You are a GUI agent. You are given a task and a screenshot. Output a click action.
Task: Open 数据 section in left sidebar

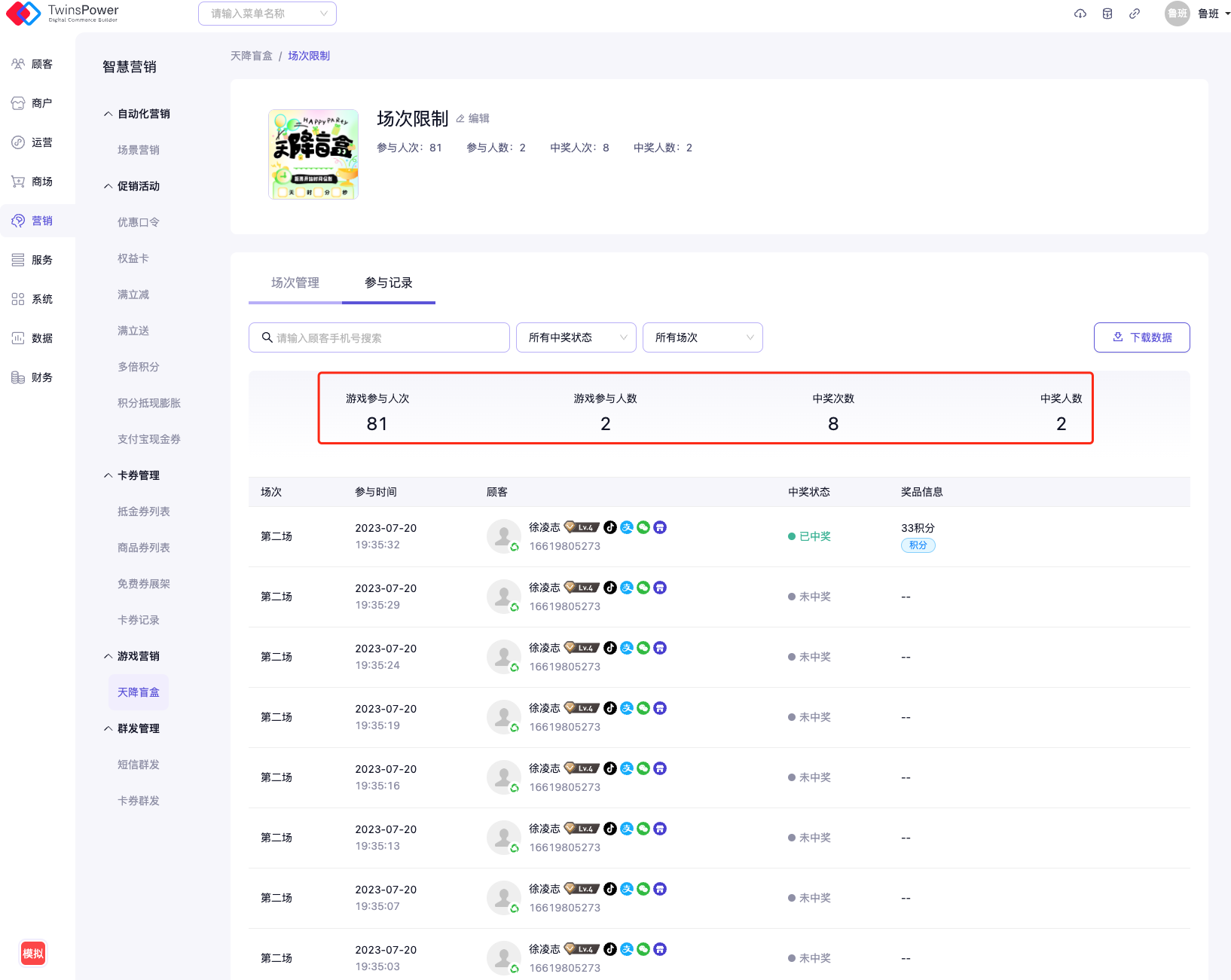33,338
